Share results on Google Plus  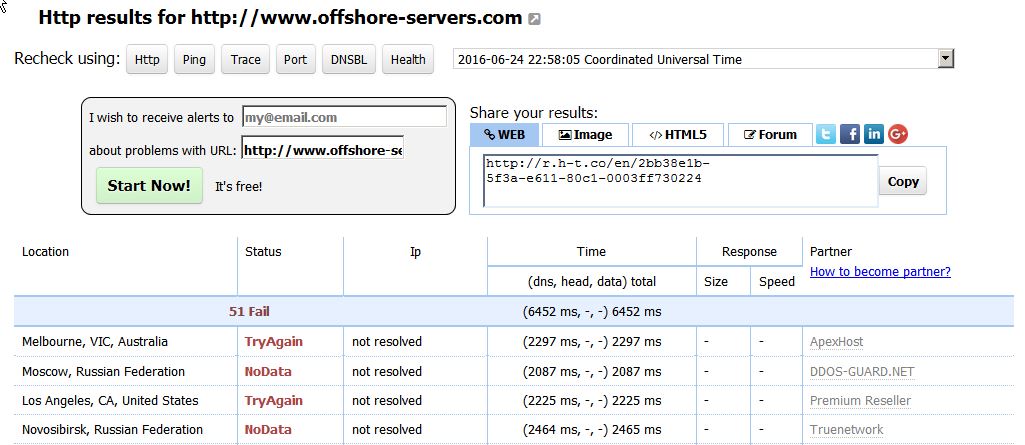(898, 135)
